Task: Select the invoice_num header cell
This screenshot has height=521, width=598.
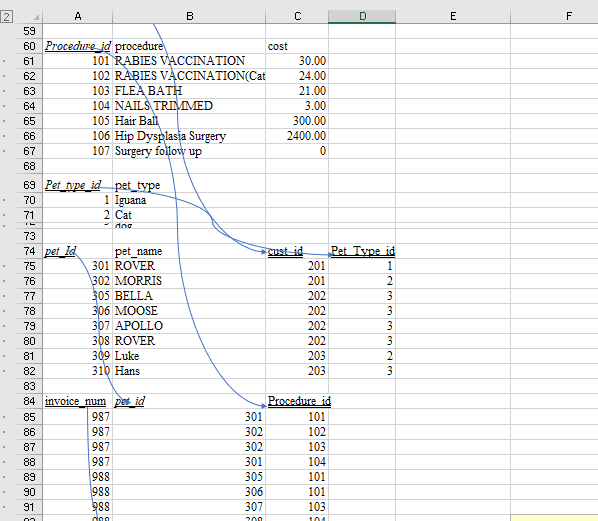Action: pyautogui.click(x=78, y=401)
